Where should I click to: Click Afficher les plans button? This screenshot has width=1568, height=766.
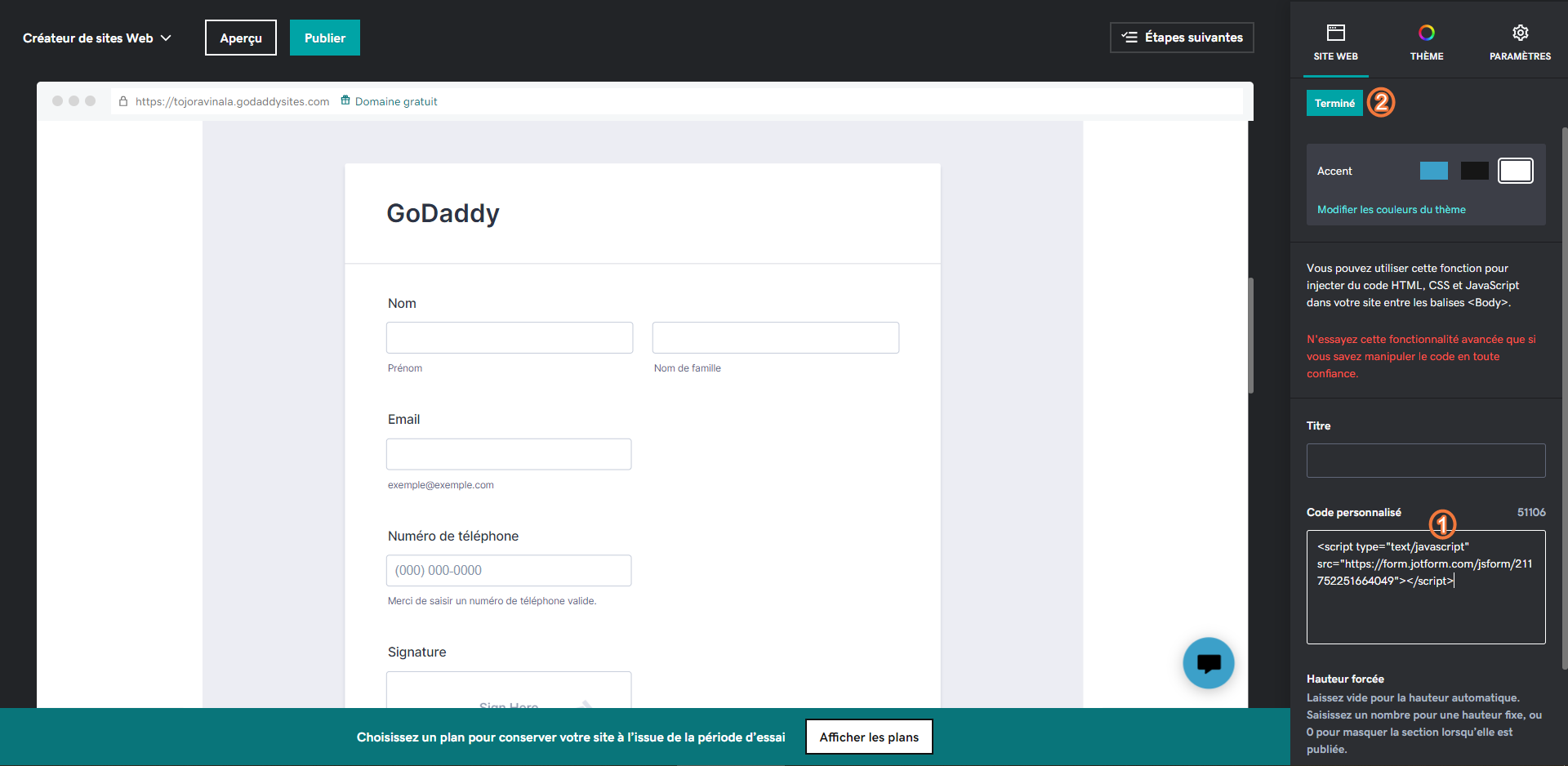(x=869, y=737)
